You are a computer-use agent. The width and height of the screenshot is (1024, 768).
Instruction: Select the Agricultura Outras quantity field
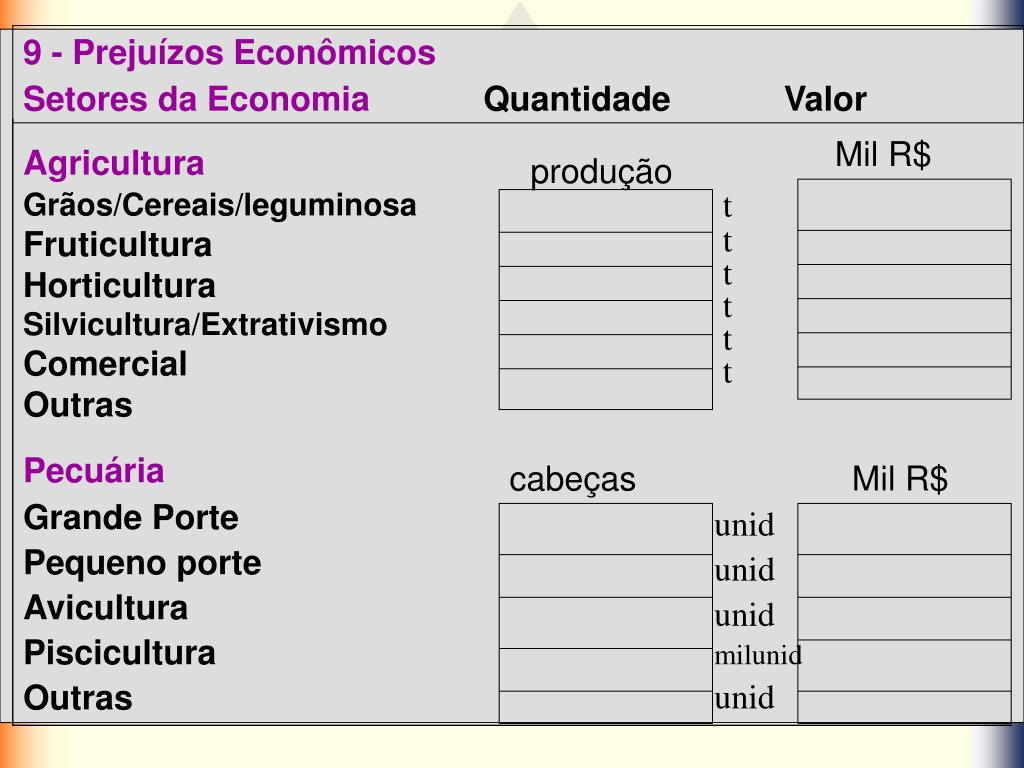(x=605, y=389)
